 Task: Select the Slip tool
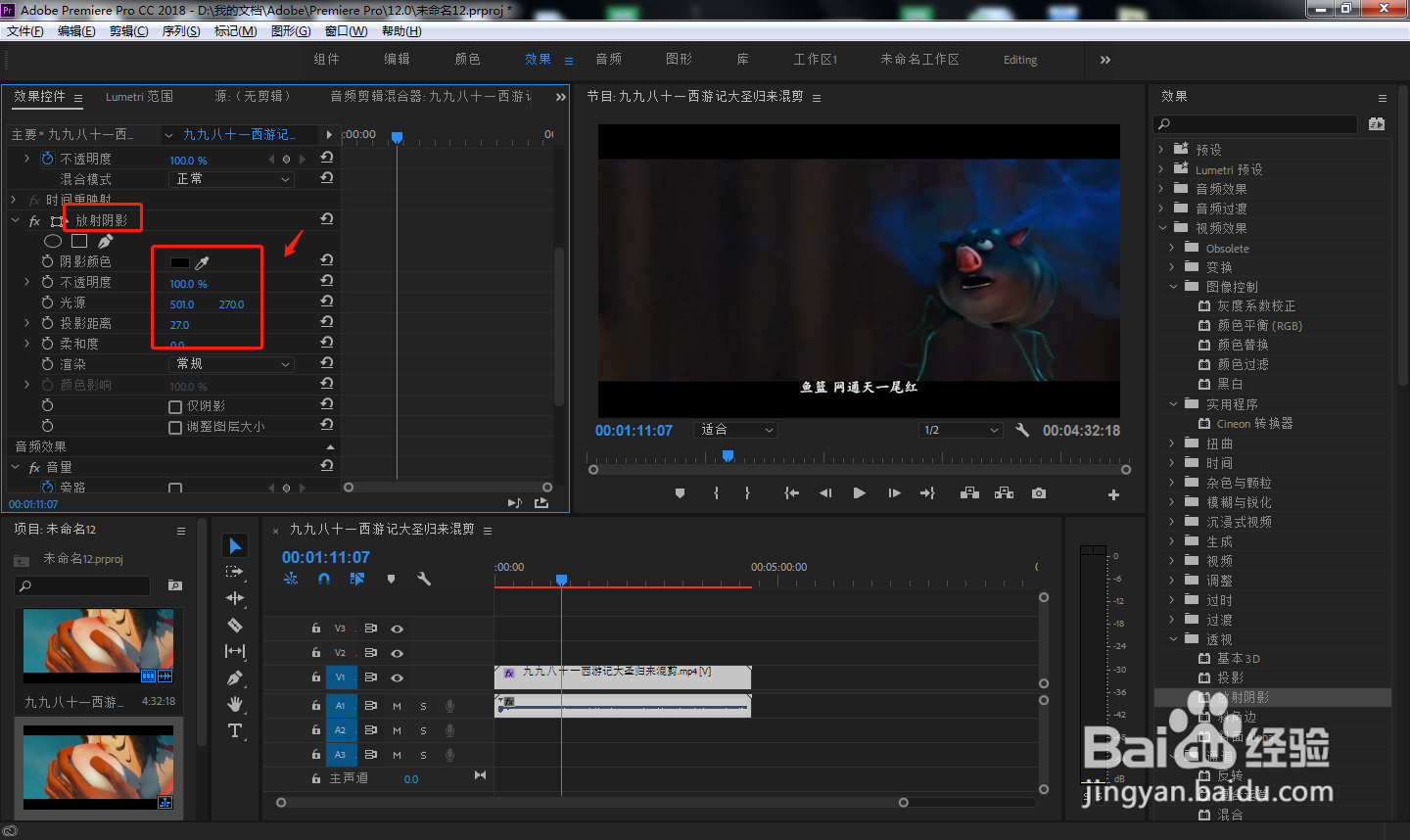[x=235, y=651]
